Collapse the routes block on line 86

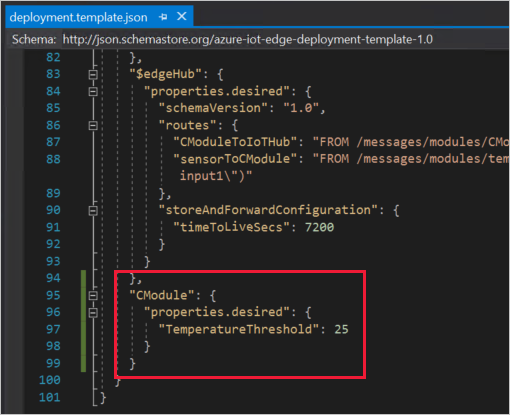point(93,126)
